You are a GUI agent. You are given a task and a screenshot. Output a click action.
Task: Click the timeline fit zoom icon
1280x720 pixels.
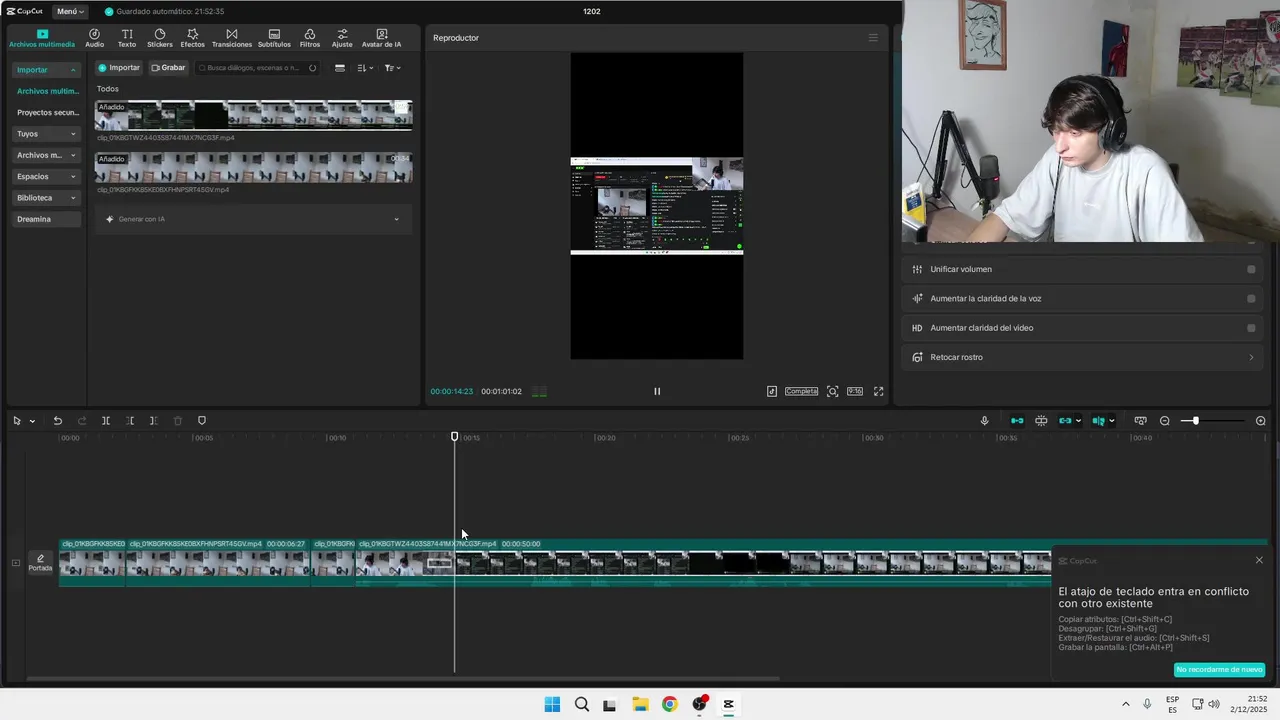[x=1140, y=421]
